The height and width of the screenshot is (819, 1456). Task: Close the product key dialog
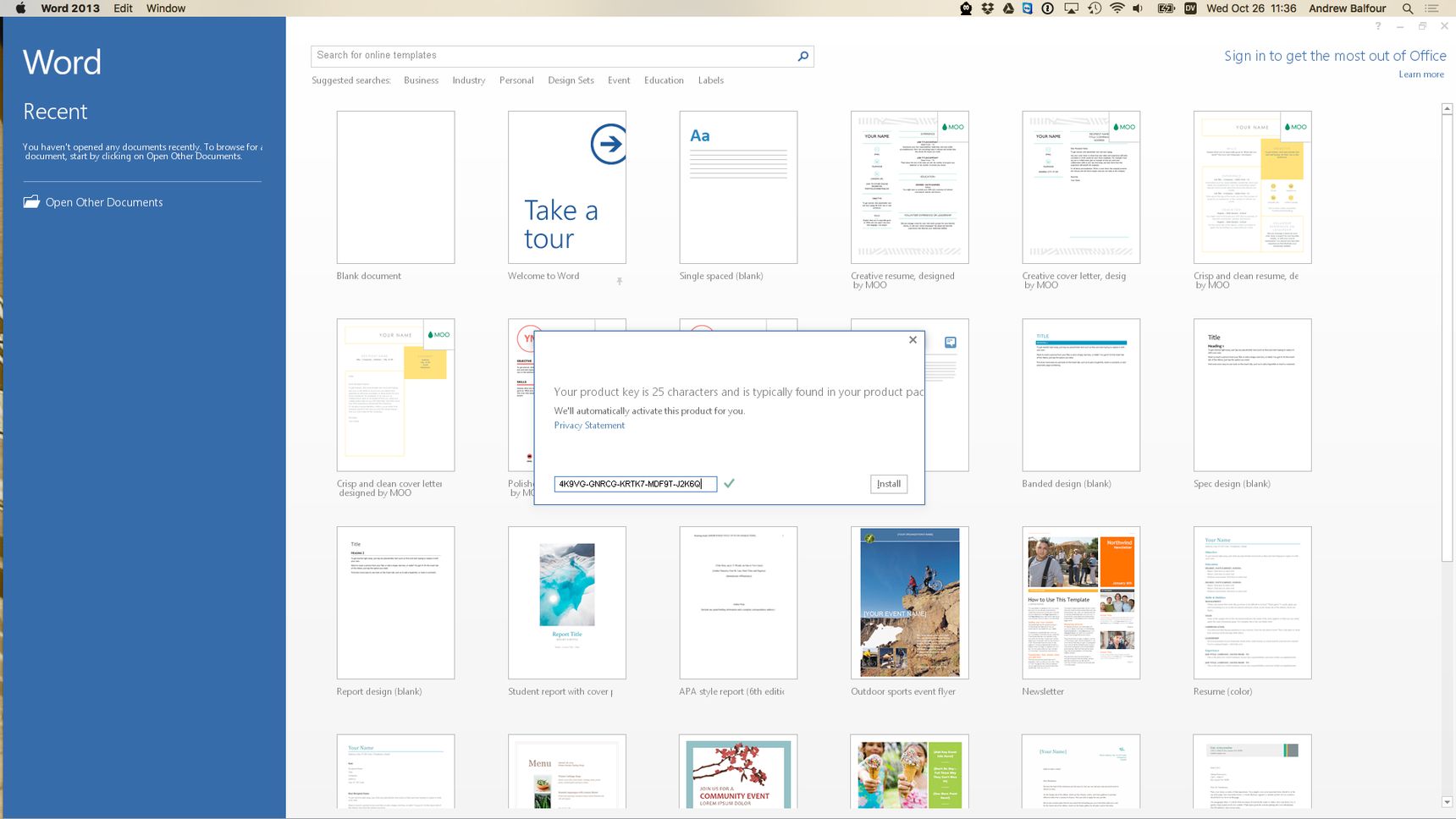click(x=913, y=340)
